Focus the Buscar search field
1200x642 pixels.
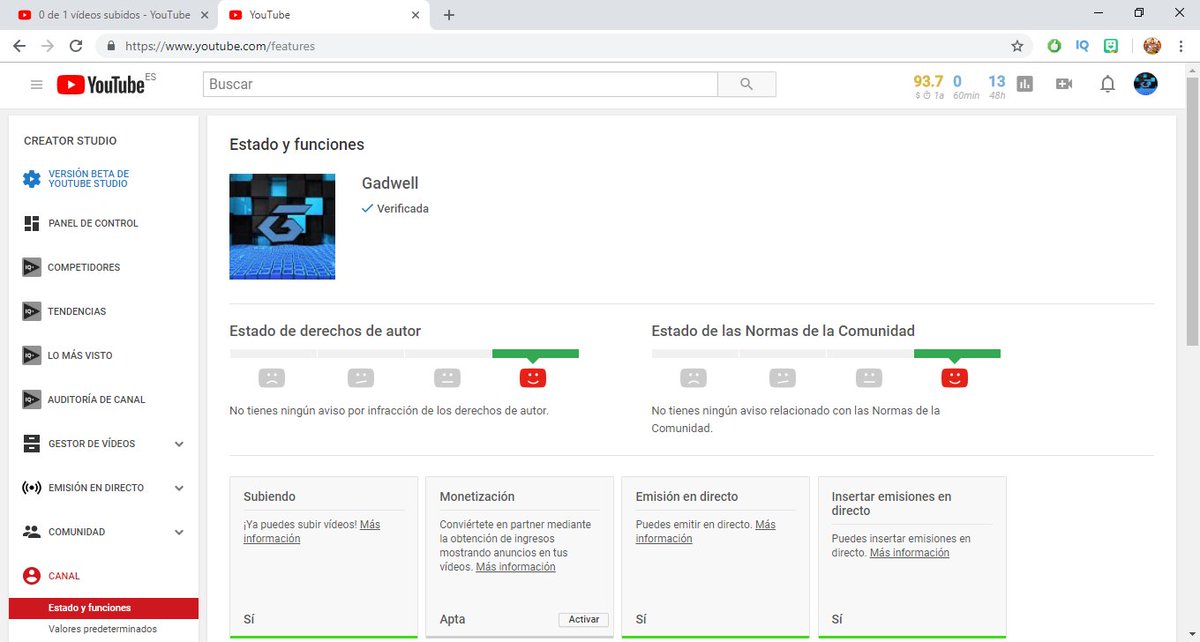(x=460, y=85)
